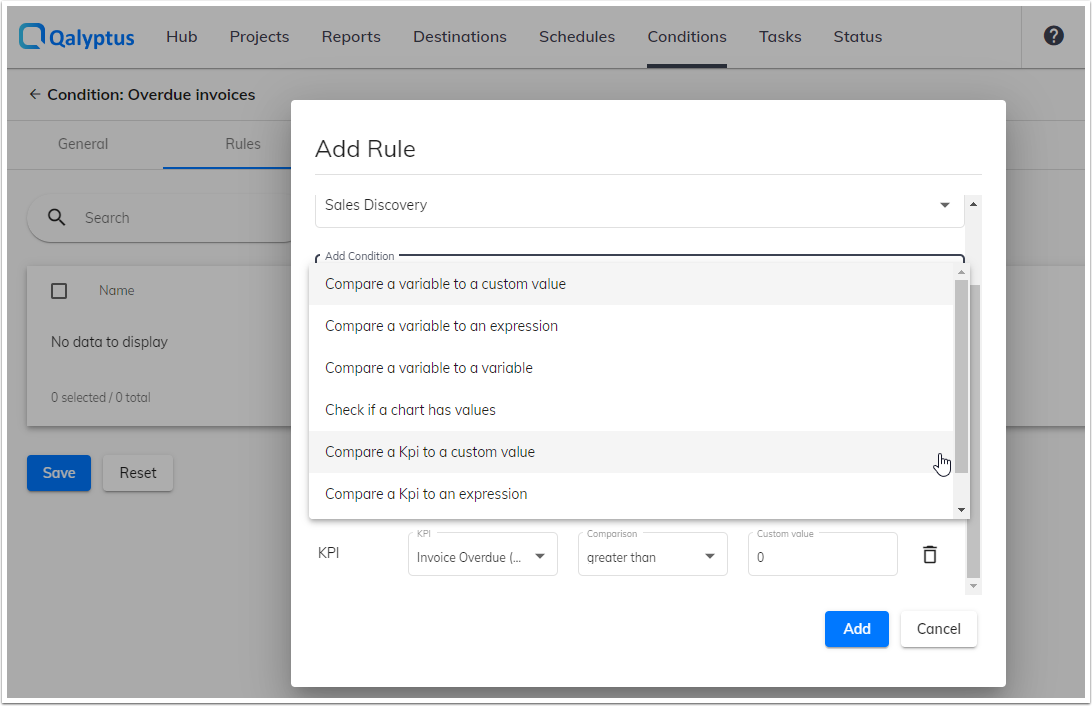Image resolution: width=1092 pixels, height=706 pixels.
Task: Click the help question mark icon
Action: 1053,36
